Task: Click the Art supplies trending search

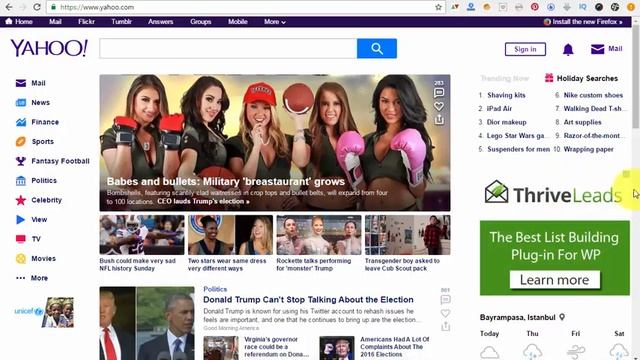Action: pyautogui.click(x=582, y=122)
